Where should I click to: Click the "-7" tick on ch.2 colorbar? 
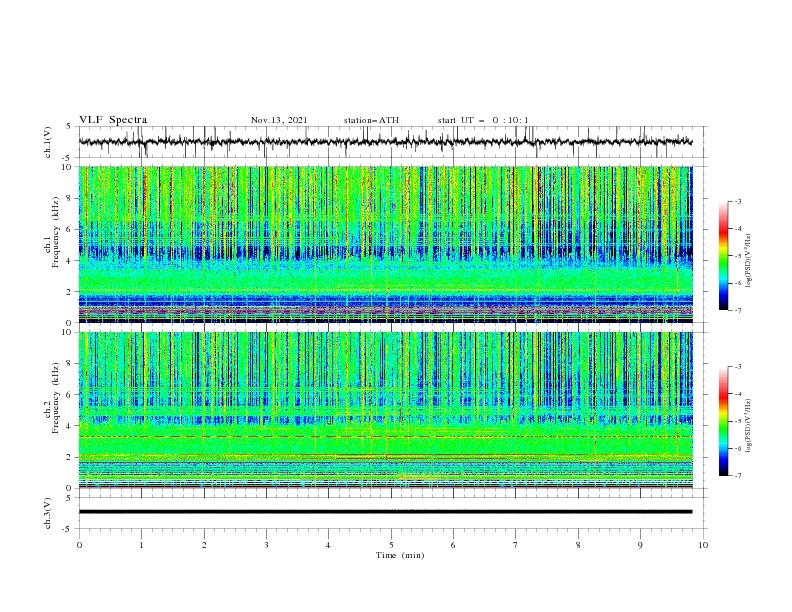[x=737, y=475]
